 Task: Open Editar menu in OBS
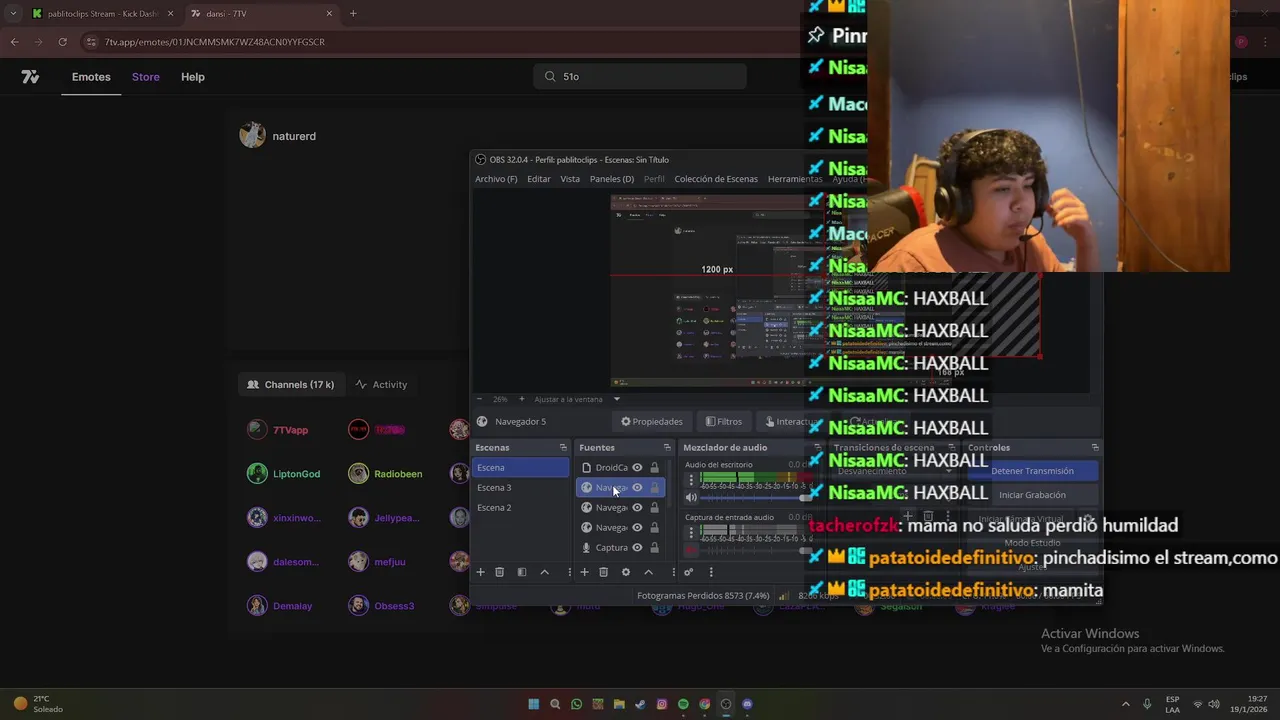539,179
